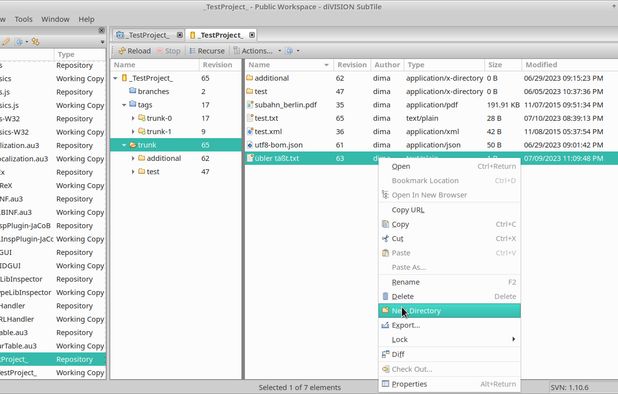The width and height of the screenshot is (618, 394).
Task: Click the XML file icon of test.xml
Action: point(250,132)
